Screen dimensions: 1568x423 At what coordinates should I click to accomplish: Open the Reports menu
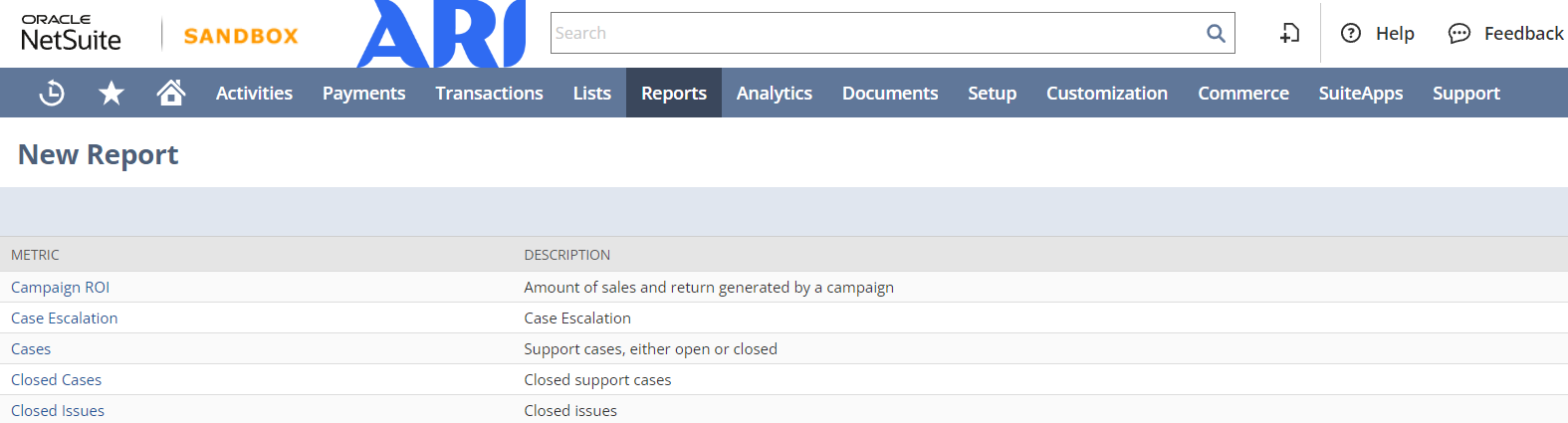(x=674, y=94)
